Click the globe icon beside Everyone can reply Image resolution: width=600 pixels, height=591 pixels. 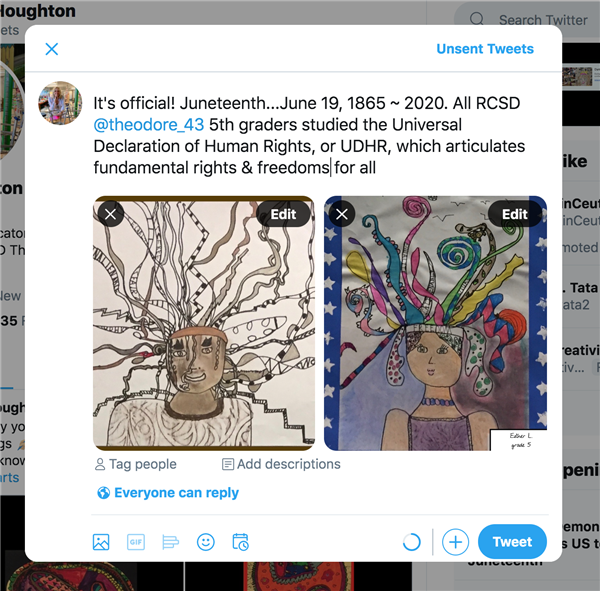[103, 493]
